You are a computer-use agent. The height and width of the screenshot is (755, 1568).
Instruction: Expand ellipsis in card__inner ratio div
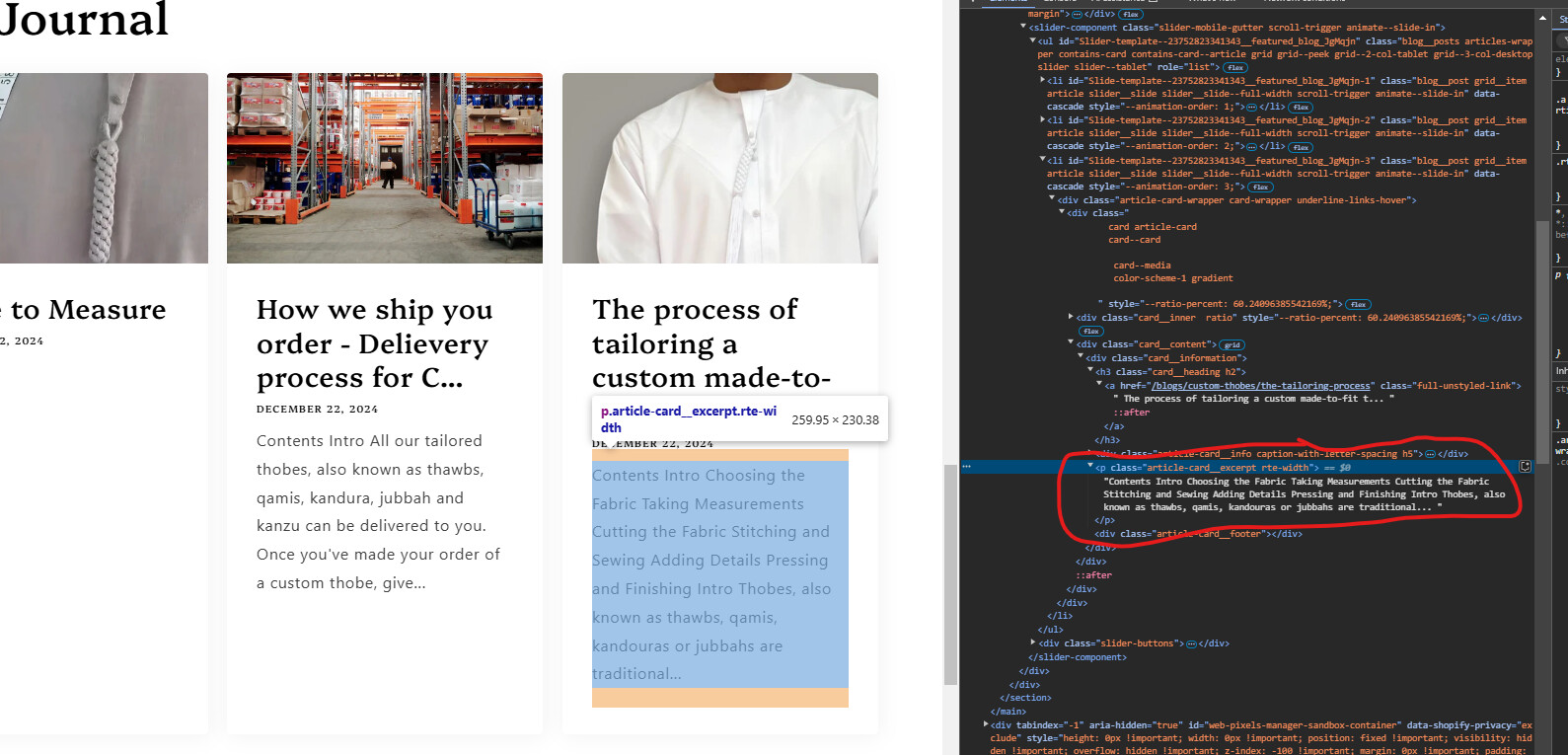tap(1484, 318)
